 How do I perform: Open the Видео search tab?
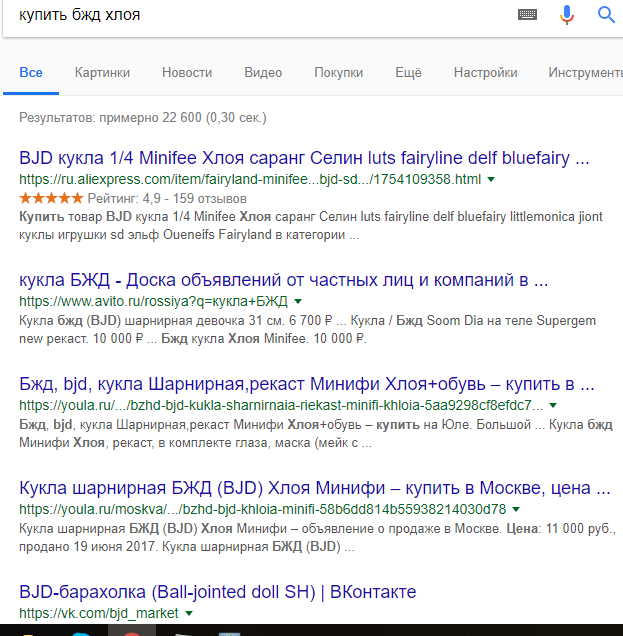263,73
